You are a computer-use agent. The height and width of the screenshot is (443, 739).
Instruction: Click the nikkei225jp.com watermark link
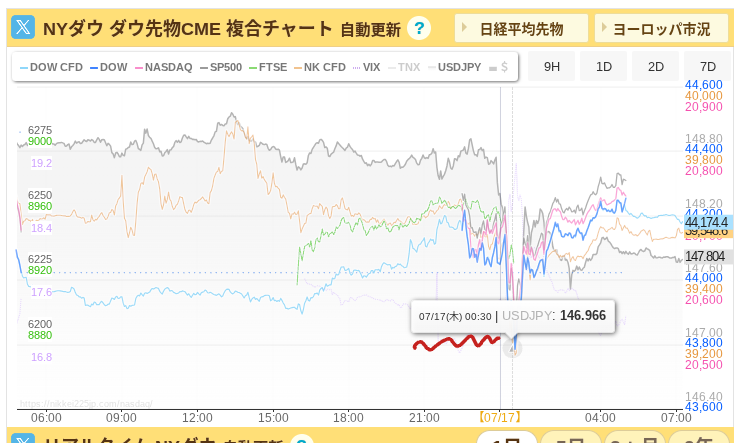tap(86, 404)
